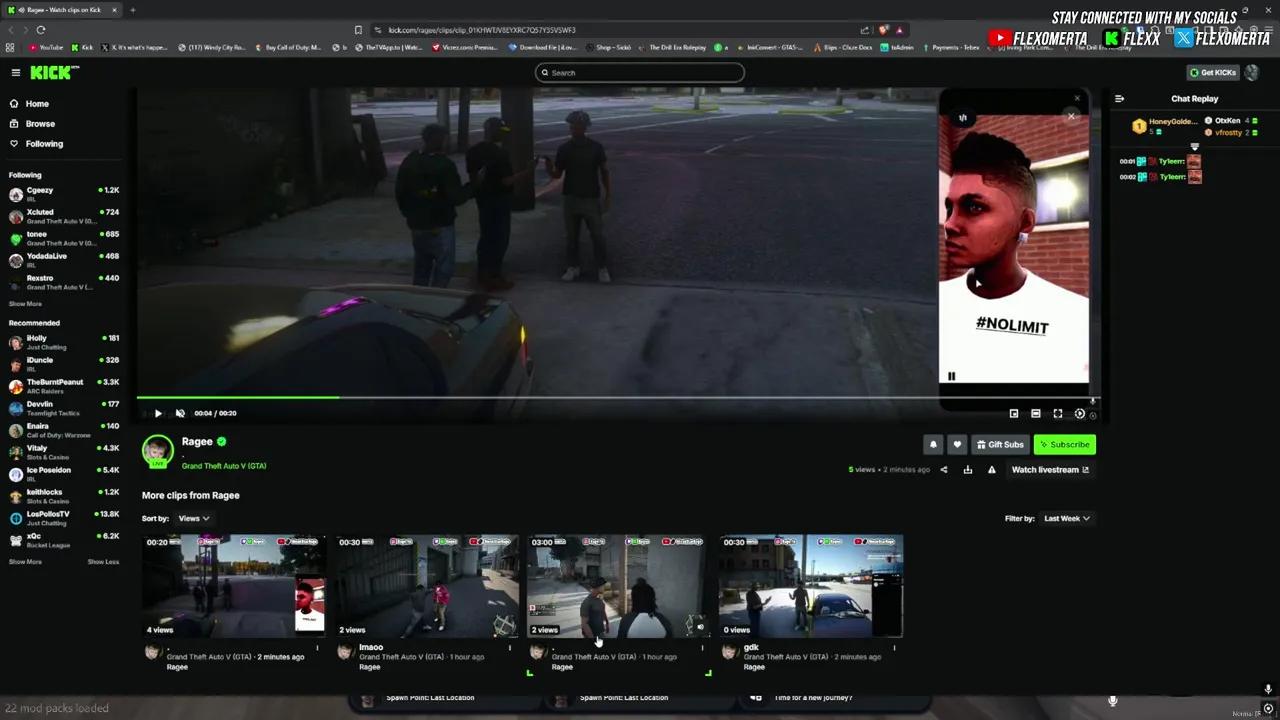This screenshot has height=720, width=1280.
Task: Expand Show More in Recommended channels
Action: click(25, 561)
